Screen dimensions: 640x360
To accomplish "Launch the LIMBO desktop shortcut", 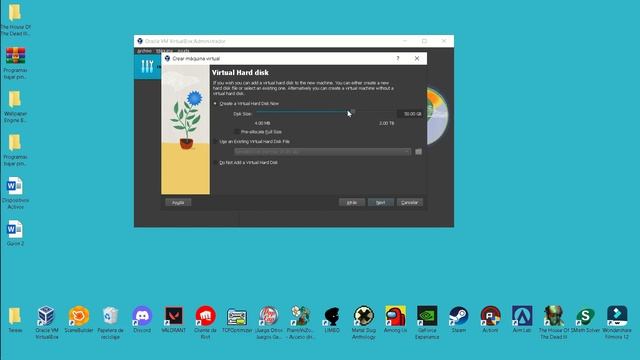I will [332, 319].
